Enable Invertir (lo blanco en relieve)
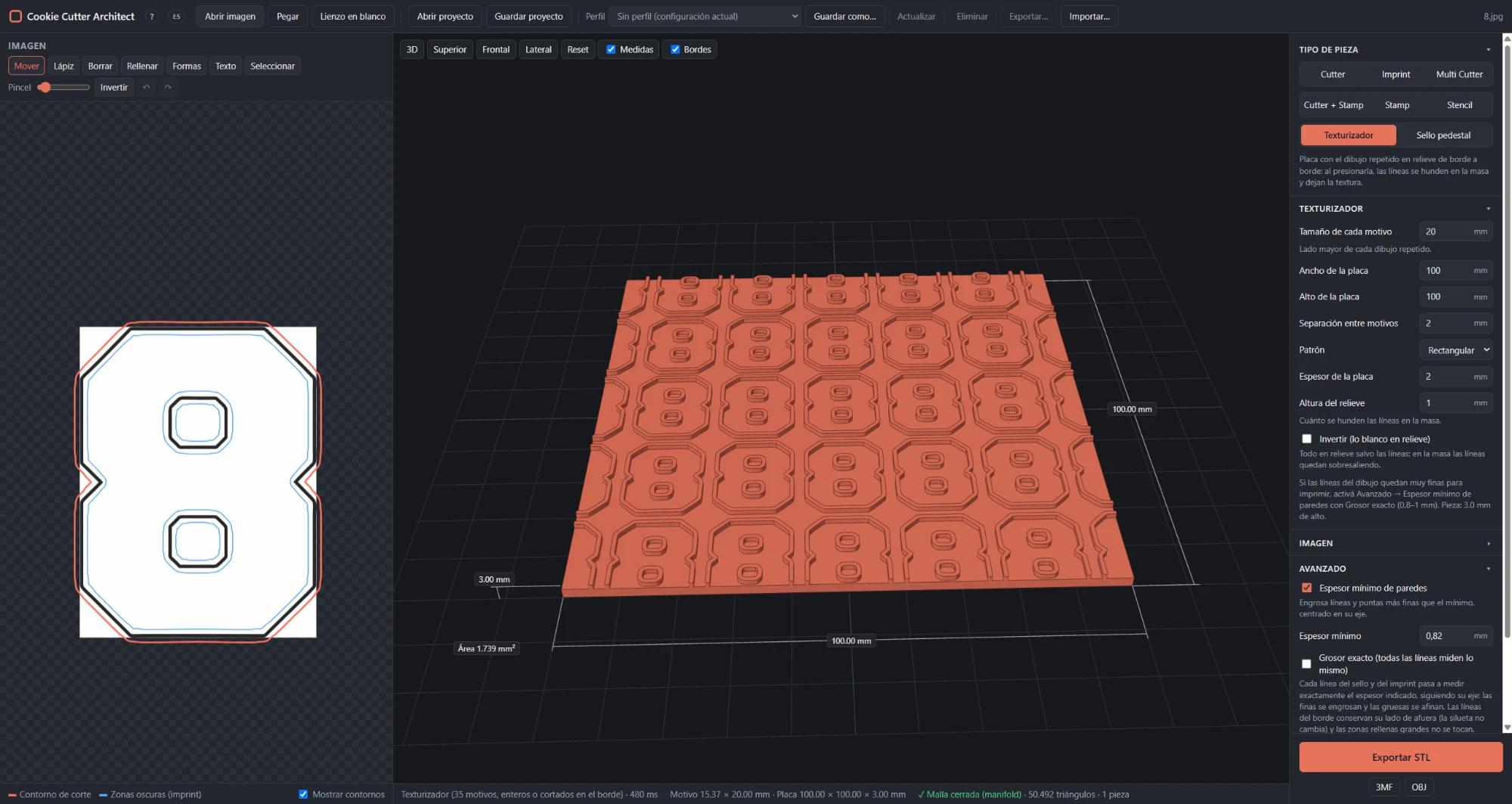 point(1306,439)
